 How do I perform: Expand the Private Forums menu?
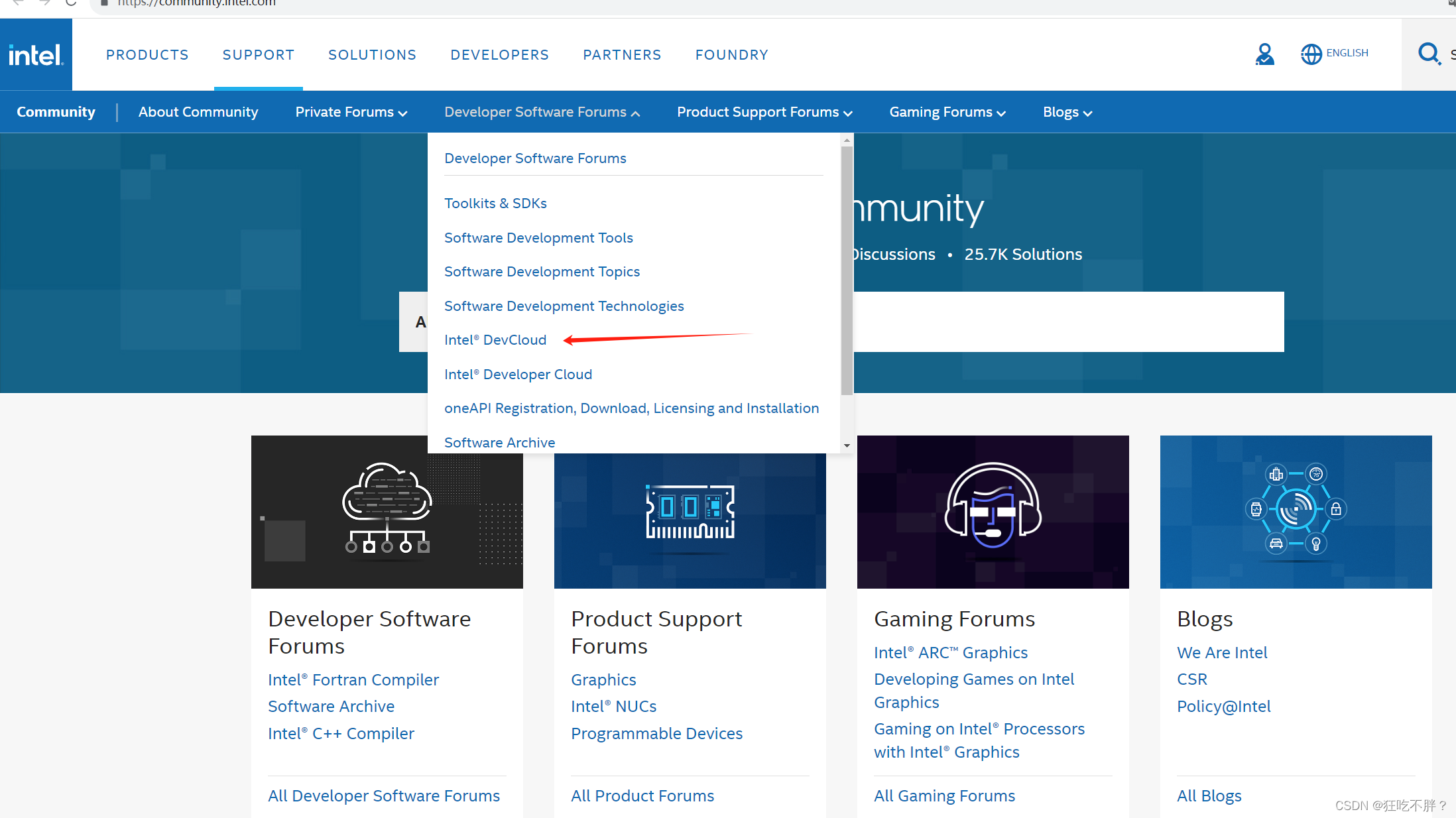tap(351, 111)
